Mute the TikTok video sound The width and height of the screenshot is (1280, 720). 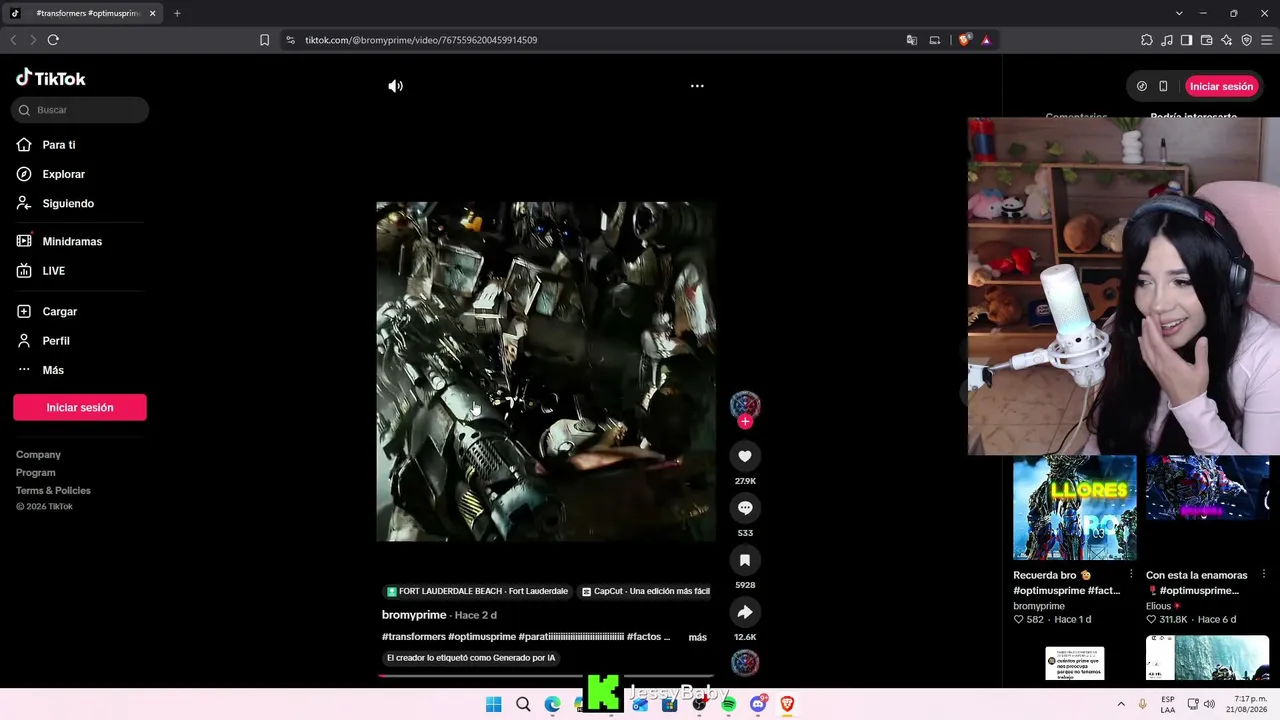click(x=395, y=86)
